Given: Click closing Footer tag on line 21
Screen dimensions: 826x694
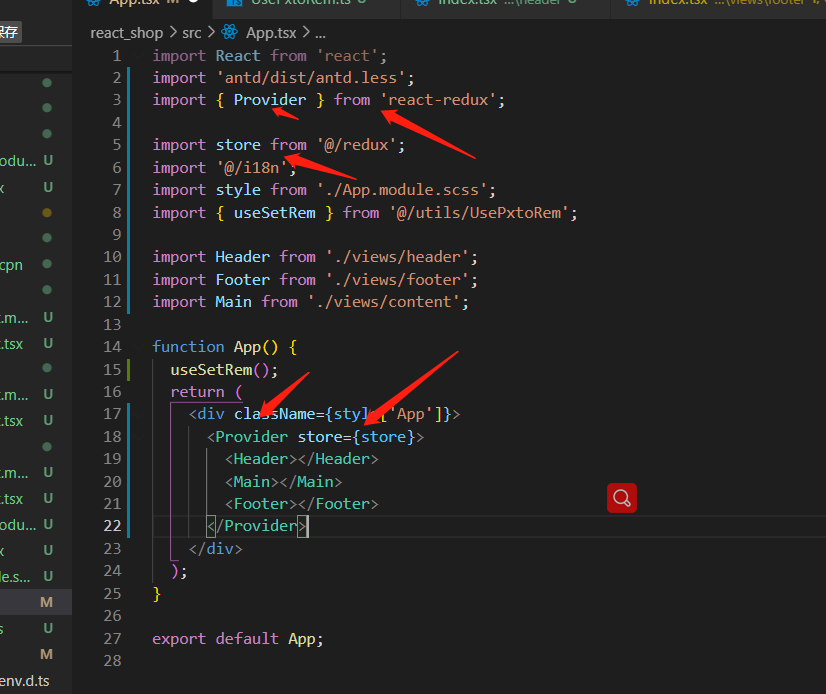Looking at the screenshot, I should click(x=338, y=504).
